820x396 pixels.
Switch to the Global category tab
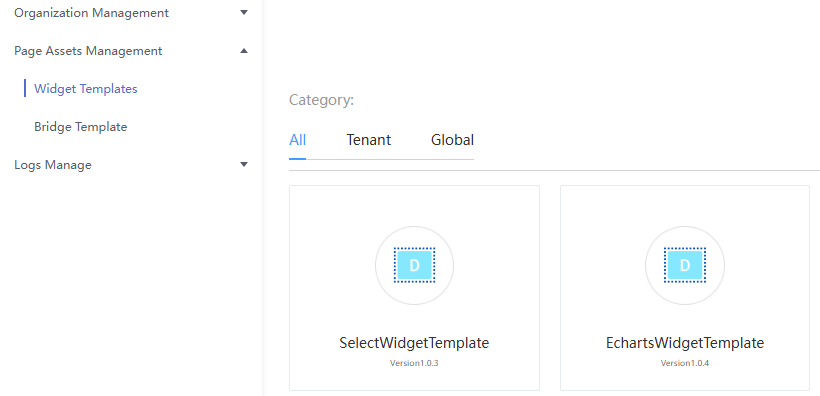(x=452, y=140)
